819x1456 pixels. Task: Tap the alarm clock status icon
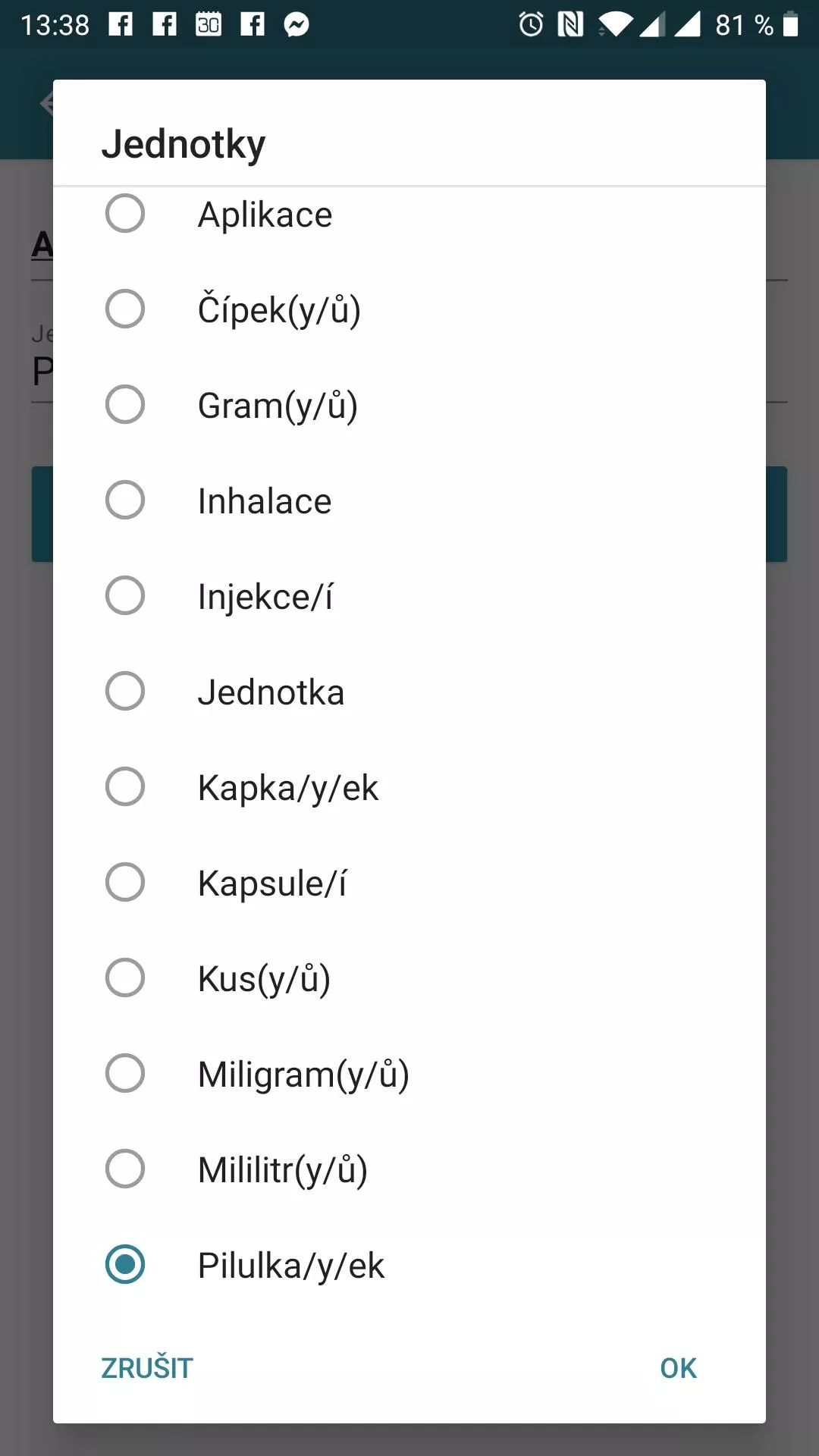click(x=531, y=25)
